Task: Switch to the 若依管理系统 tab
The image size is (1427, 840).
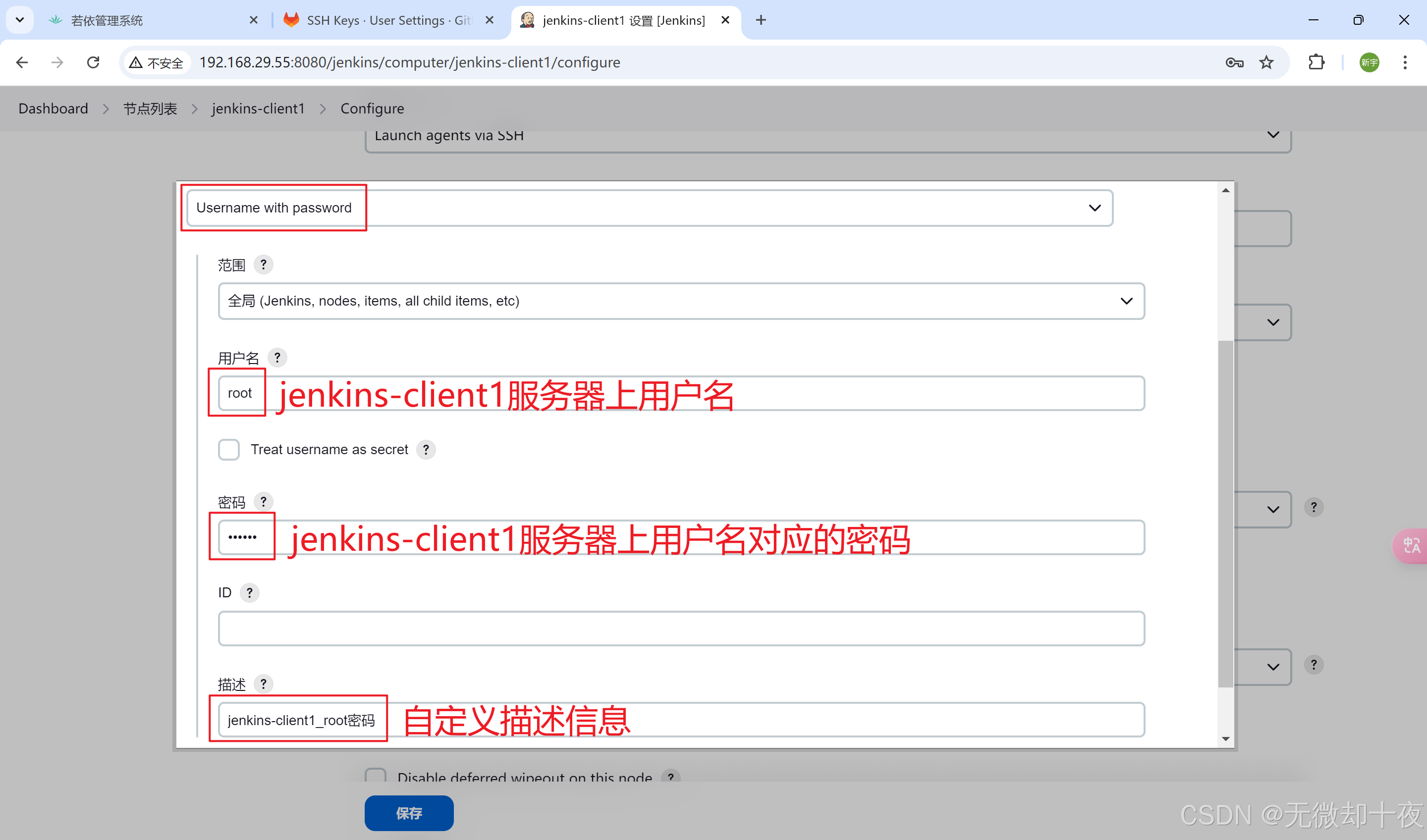Action: [107, 20]
